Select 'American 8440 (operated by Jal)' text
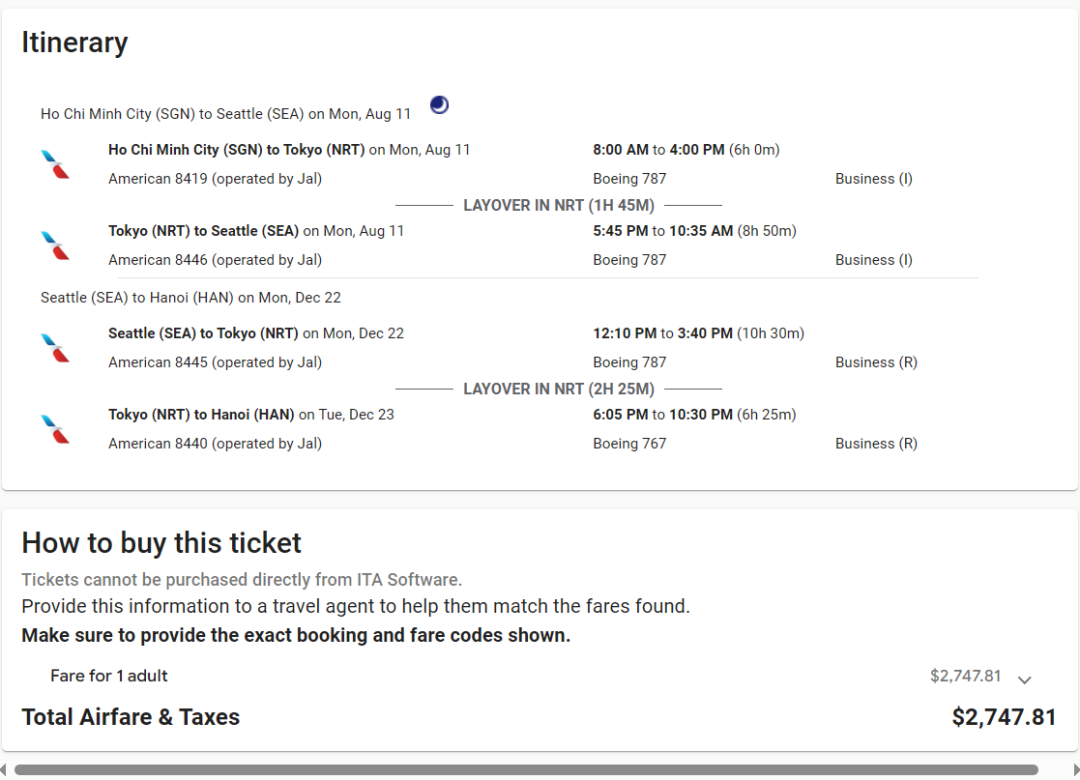 [x=215, y=444]
